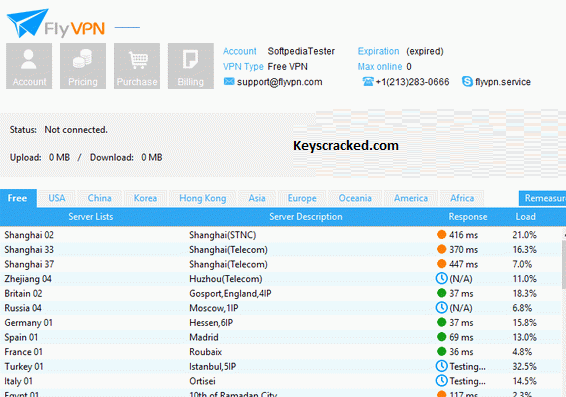
Task: Click the orange status dot for Shanghai 37
Action: (441, 264)
